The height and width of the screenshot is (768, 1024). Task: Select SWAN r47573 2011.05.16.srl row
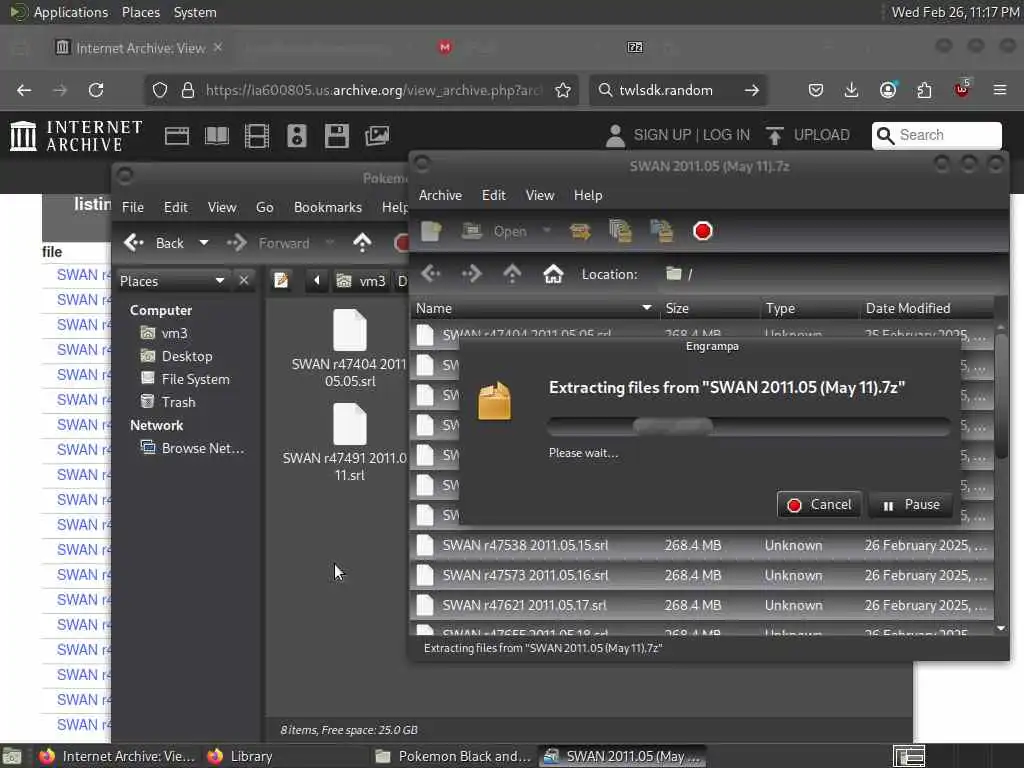(x=701, y=575)
